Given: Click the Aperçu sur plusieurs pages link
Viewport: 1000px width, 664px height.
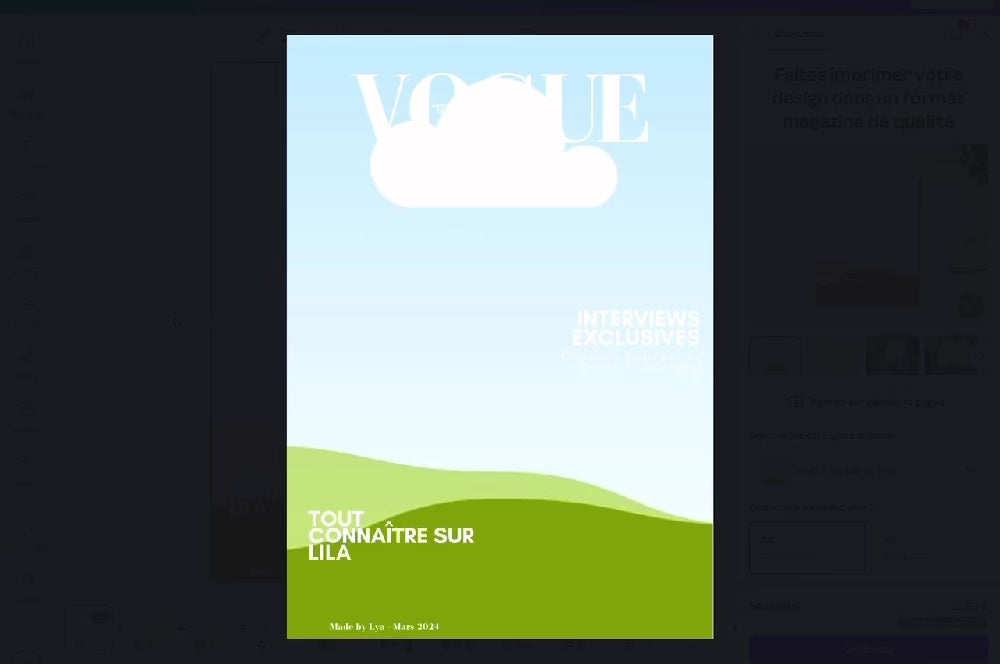Looking at the screenshot, I should click(876, 402).
